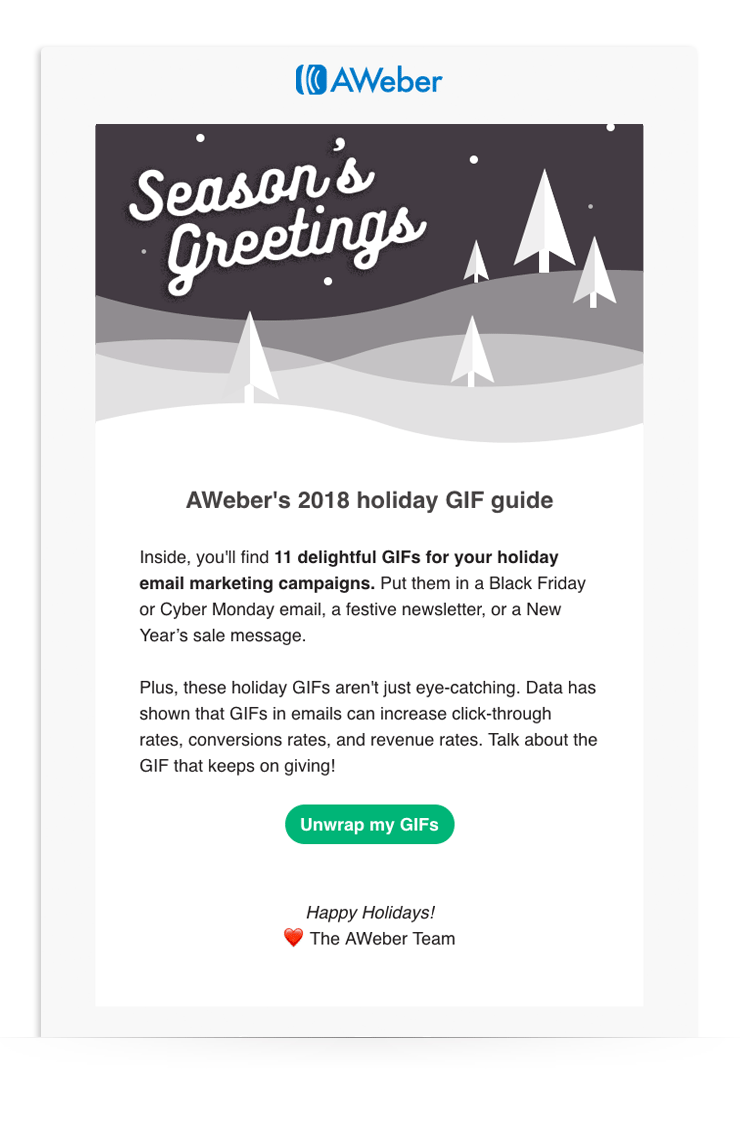Click the wave icon in AWeber logo
Screen dimensions: 740x1143
coord(311,80)
